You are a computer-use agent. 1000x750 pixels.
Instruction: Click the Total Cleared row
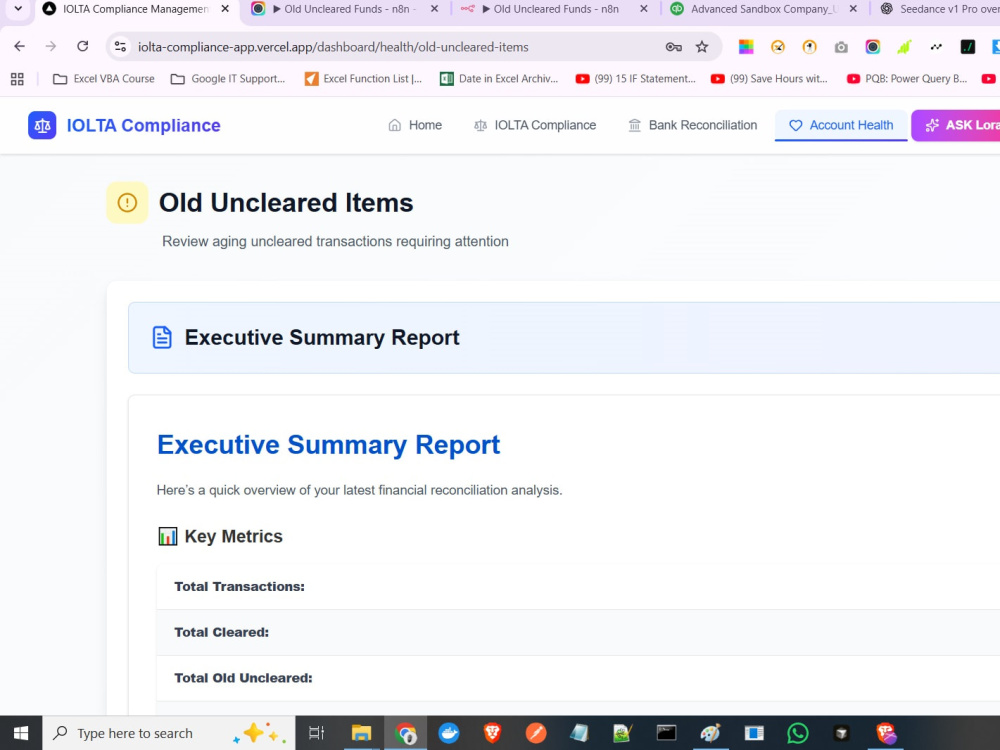(578, 633)
